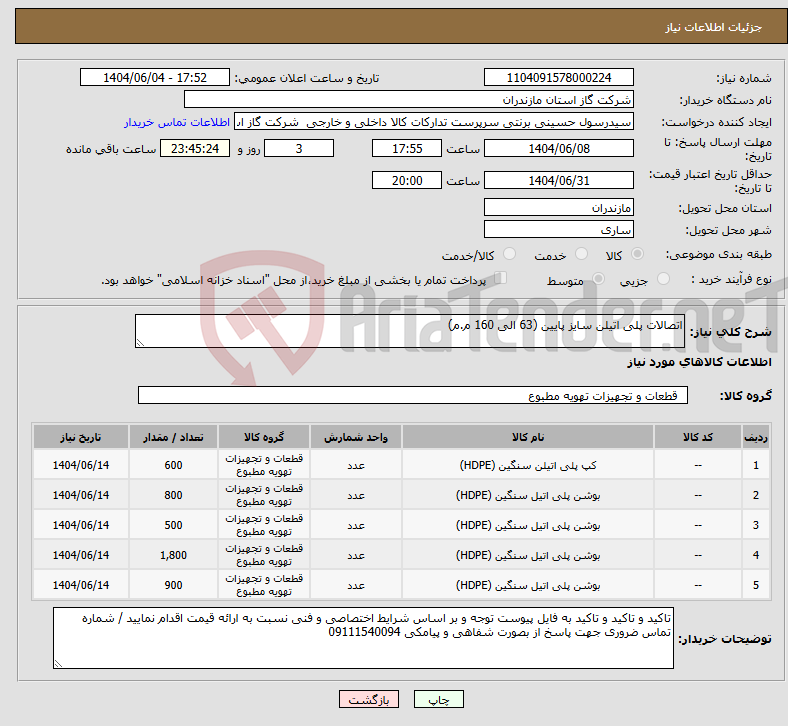Click quantity cell 500 in row 3
The height and width of the screenshot is (726, 788).
tap(173, 525)
